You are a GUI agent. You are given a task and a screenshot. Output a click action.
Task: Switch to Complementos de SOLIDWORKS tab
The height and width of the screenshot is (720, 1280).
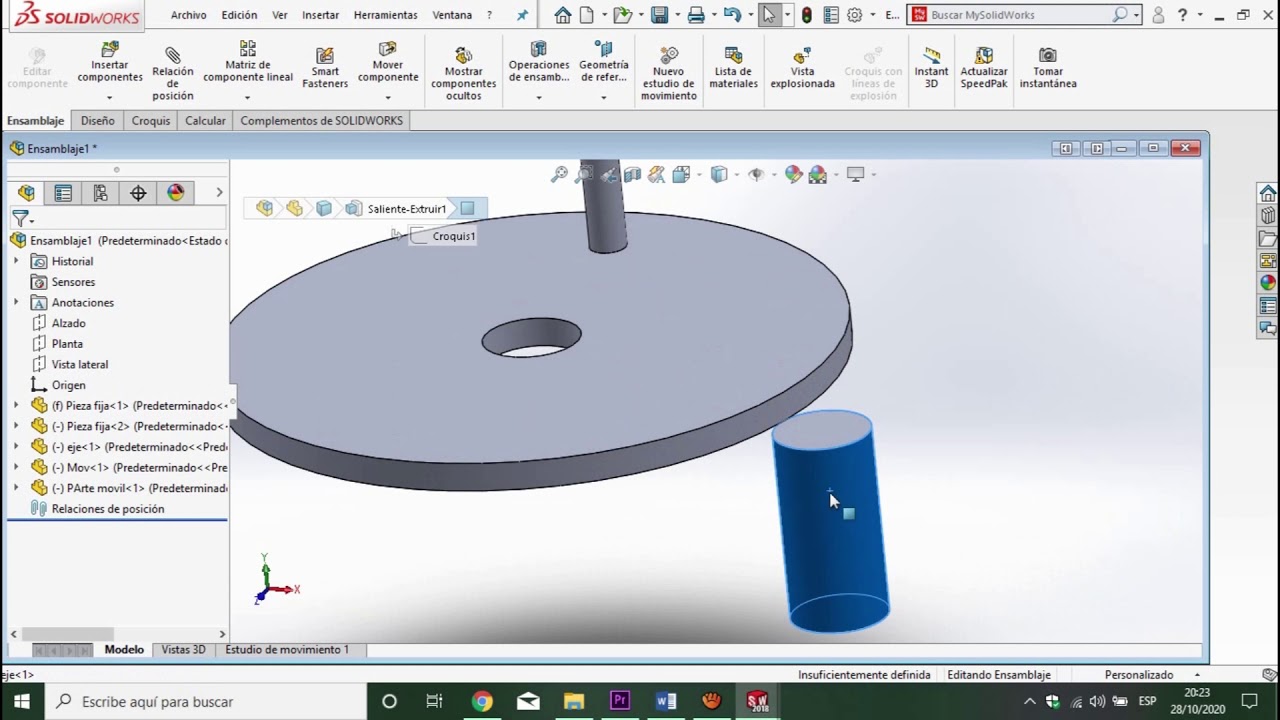click(321, 120)
